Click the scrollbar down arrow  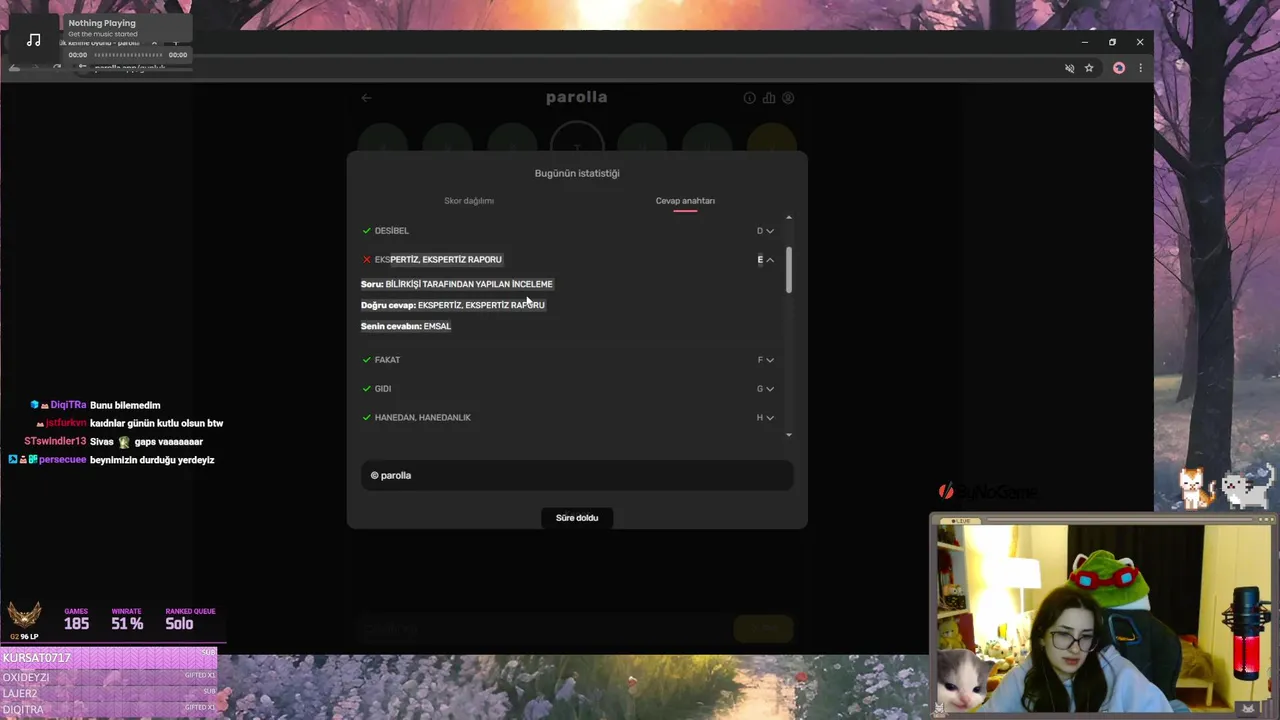tap(789, 435)
